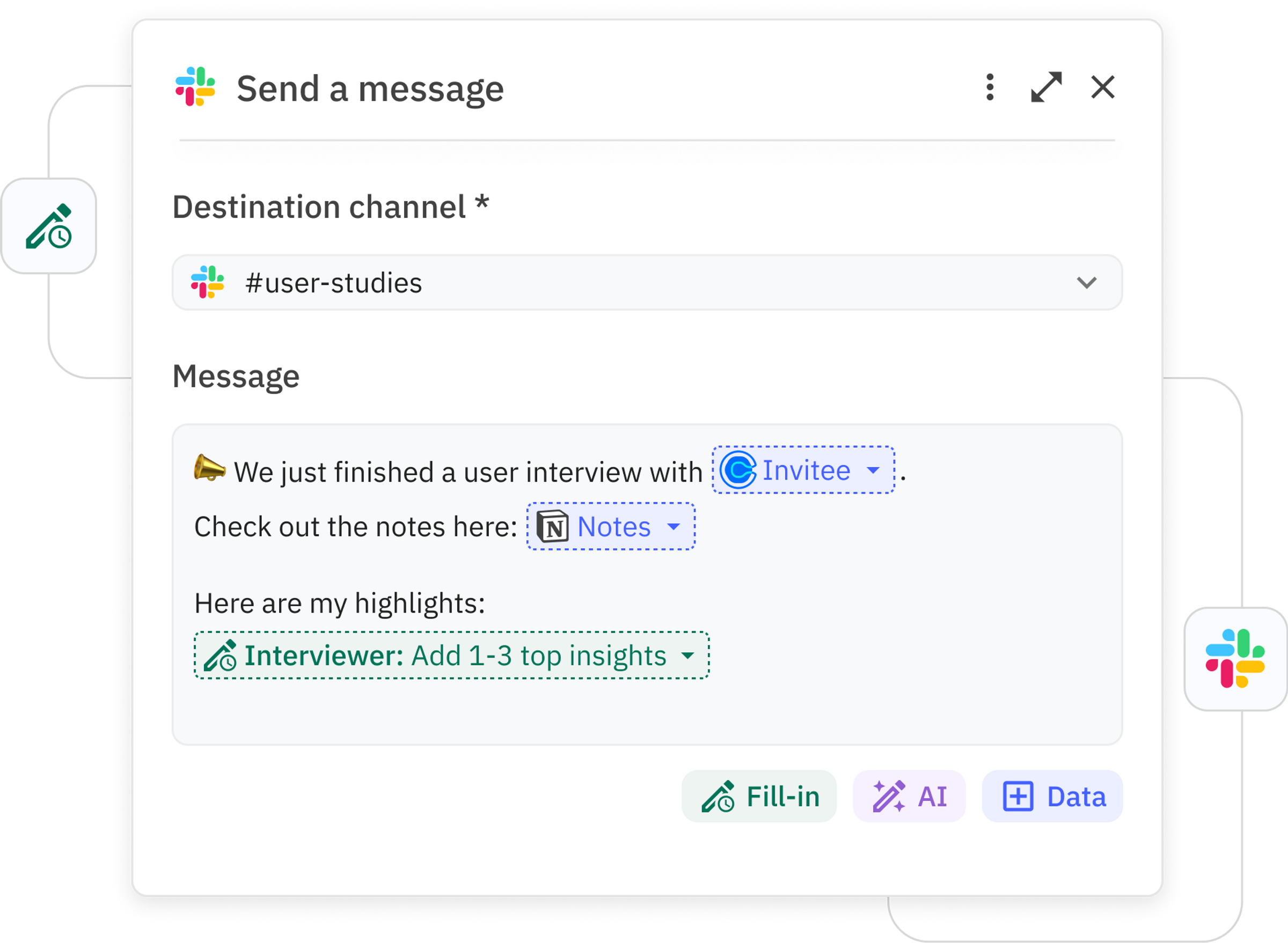The width and height of the screenshot is (1288, 943).
Task: Open the Interviewer token dropdown arrow
Action: (688, 655)
